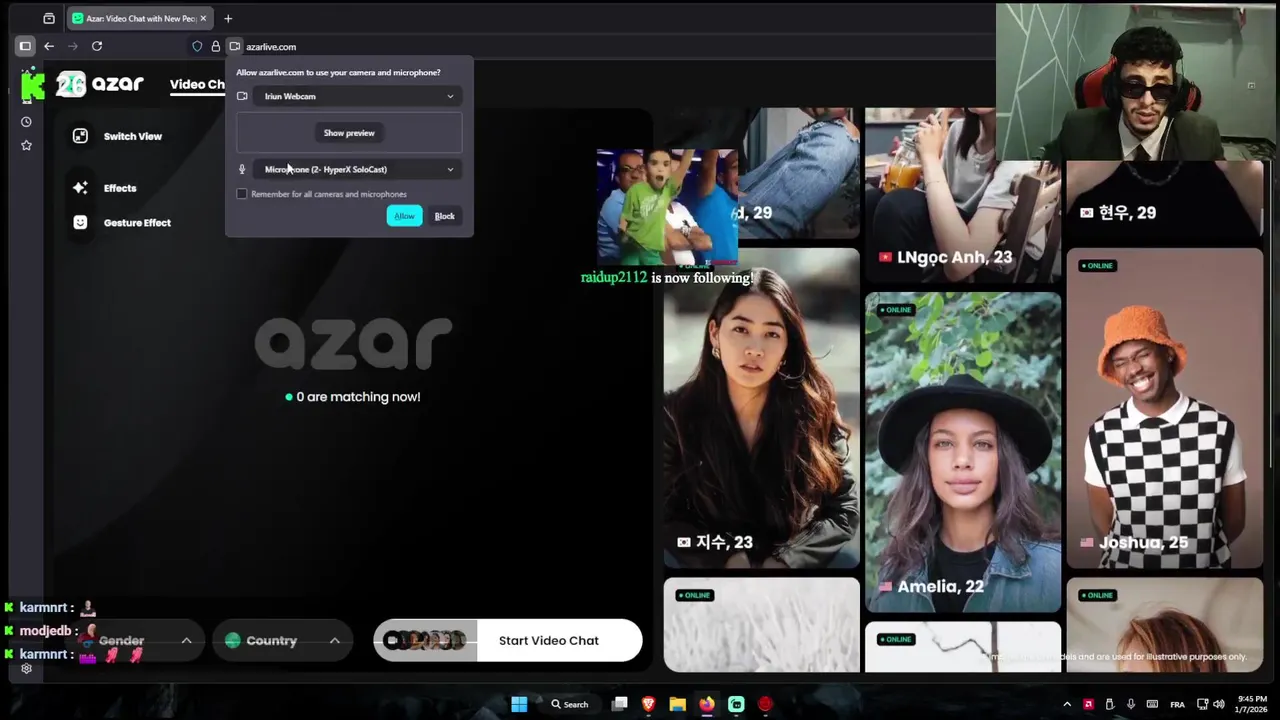Open the 현우, 29 profile card

(1165, 198)
